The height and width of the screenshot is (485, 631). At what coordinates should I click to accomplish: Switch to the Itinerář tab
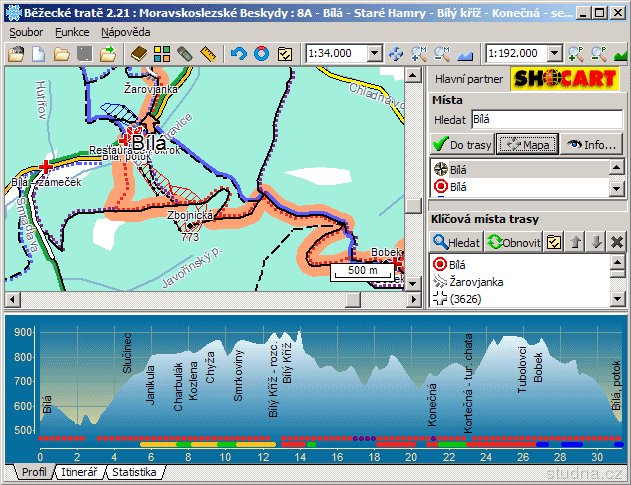79,471
